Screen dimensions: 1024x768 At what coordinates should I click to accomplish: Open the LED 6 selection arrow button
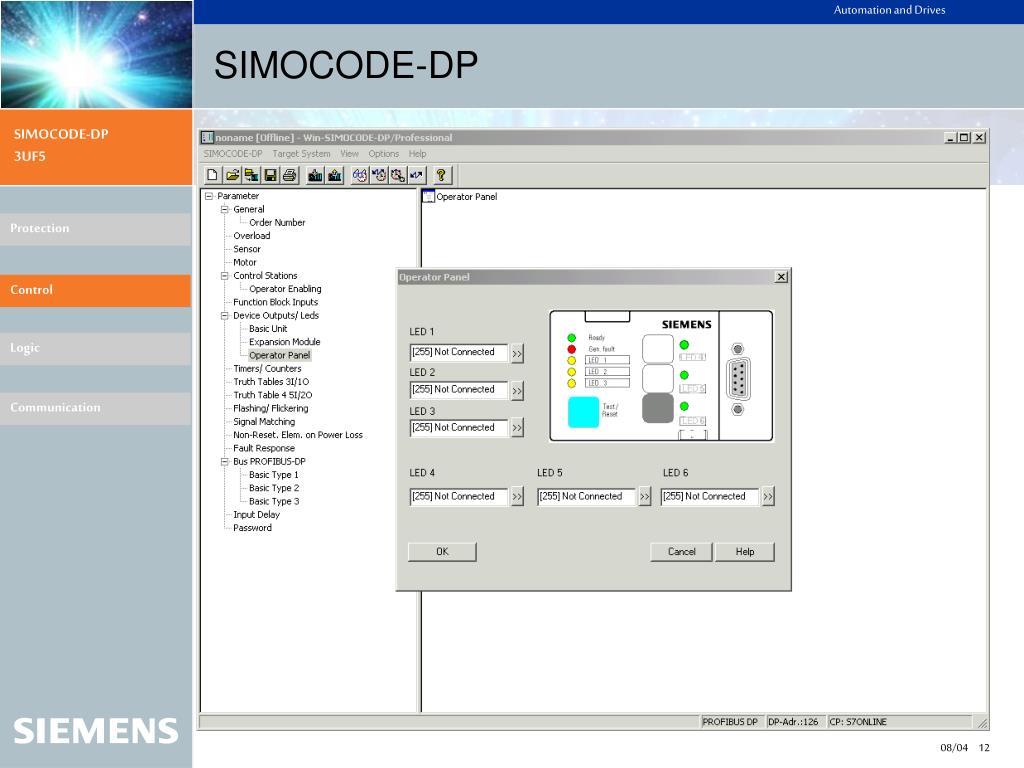pos(768,497)
